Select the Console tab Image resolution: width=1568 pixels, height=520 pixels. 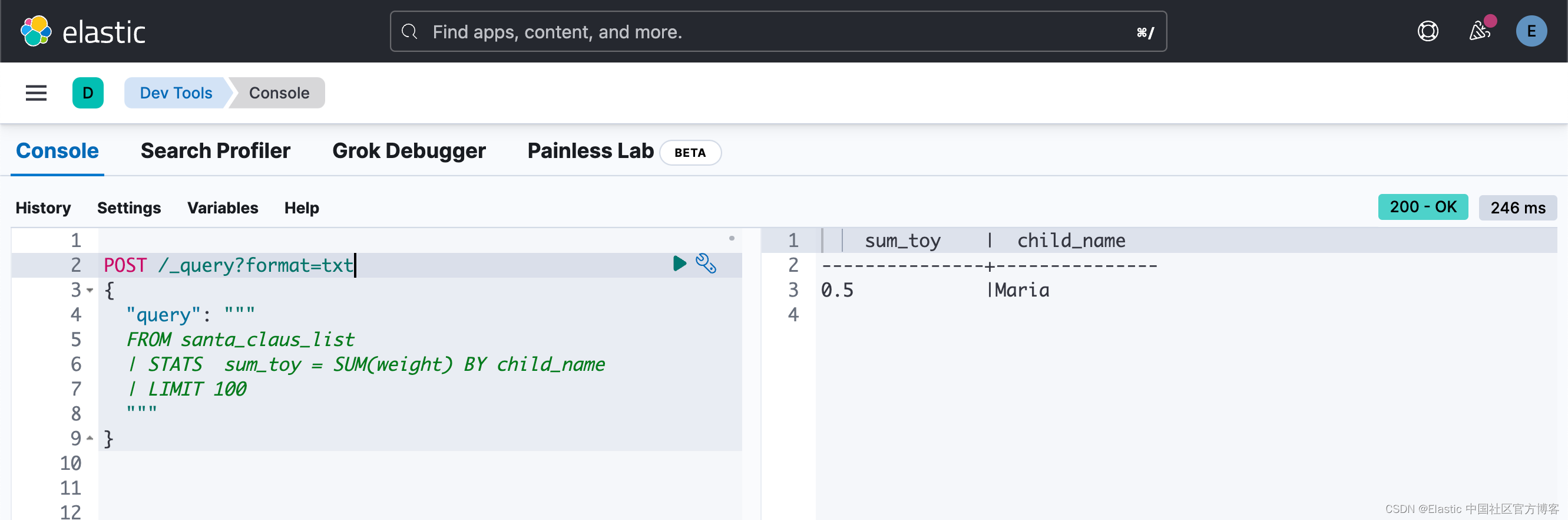click(x=57, y=151)
